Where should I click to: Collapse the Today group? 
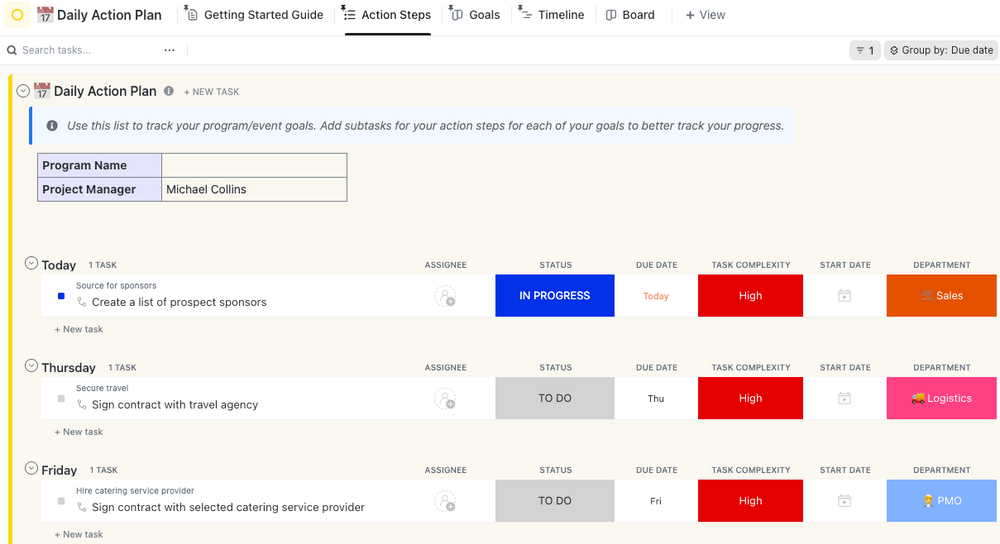coord(31,264)
